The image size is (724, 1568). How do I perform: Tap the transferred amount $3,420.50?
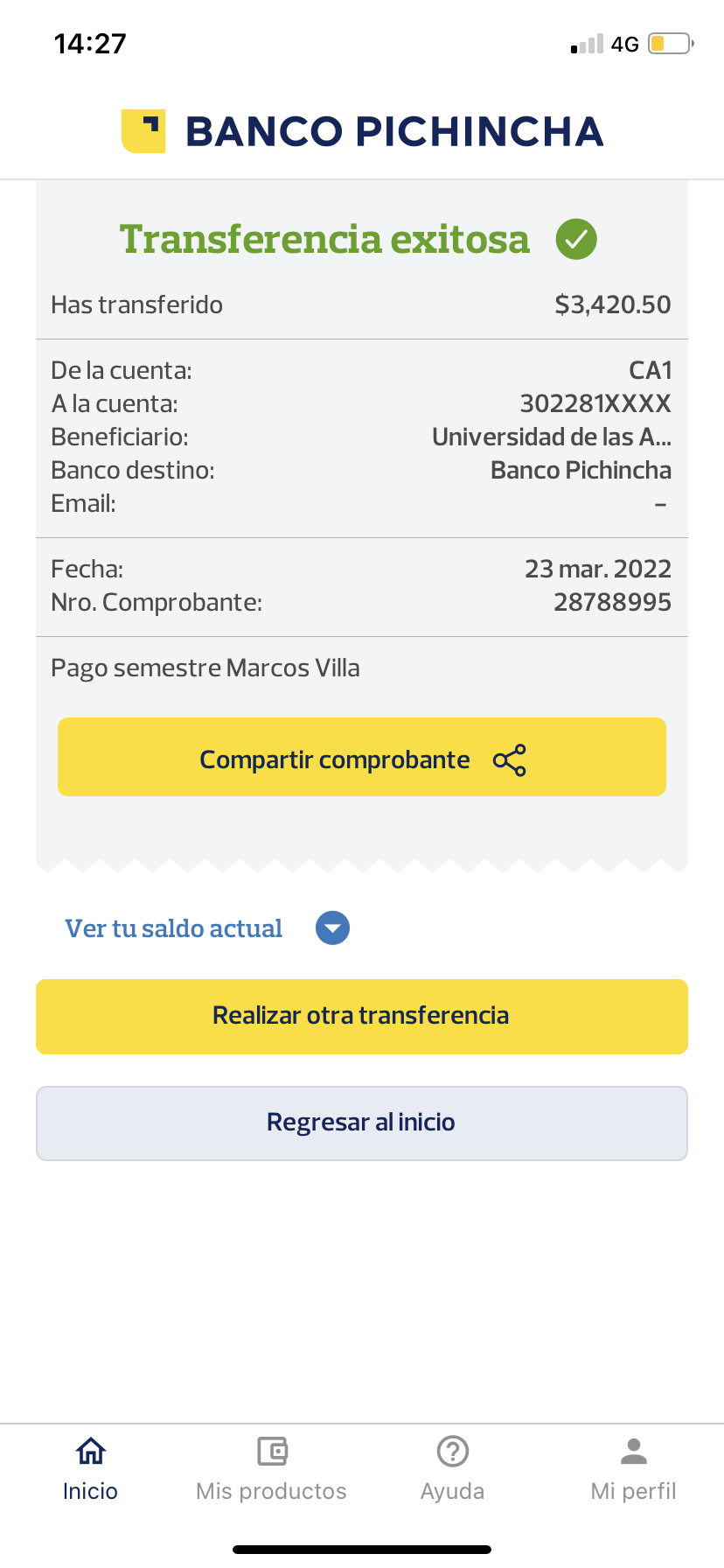(x=613, y=304)
